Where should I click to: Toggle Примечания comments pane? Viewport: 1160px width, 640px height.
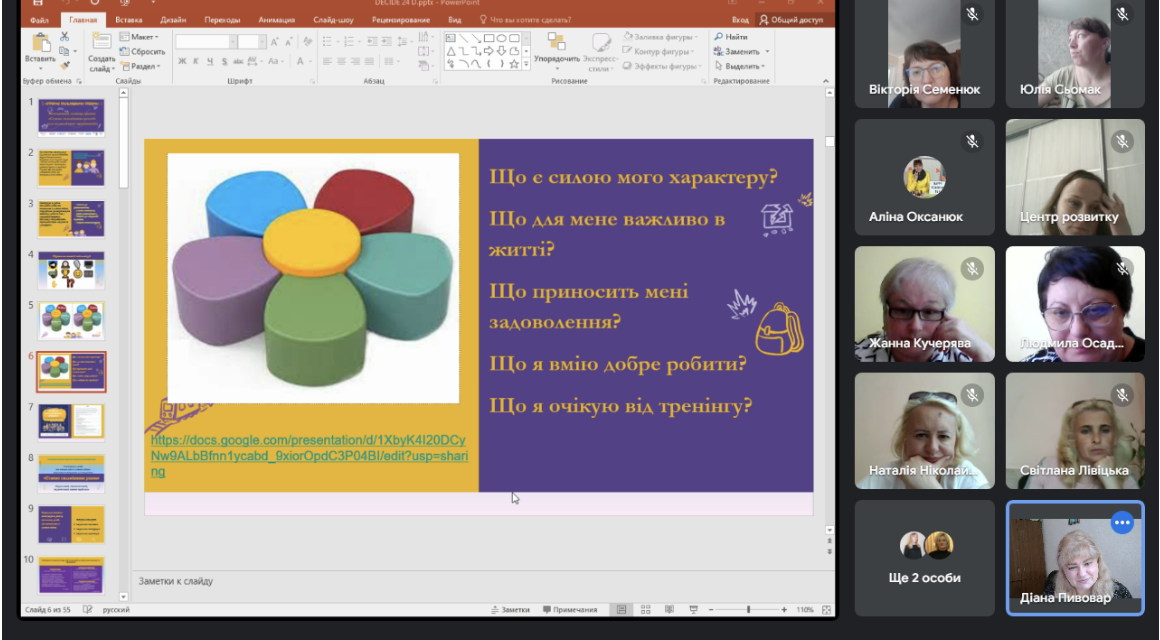click(x=570, y=610)
